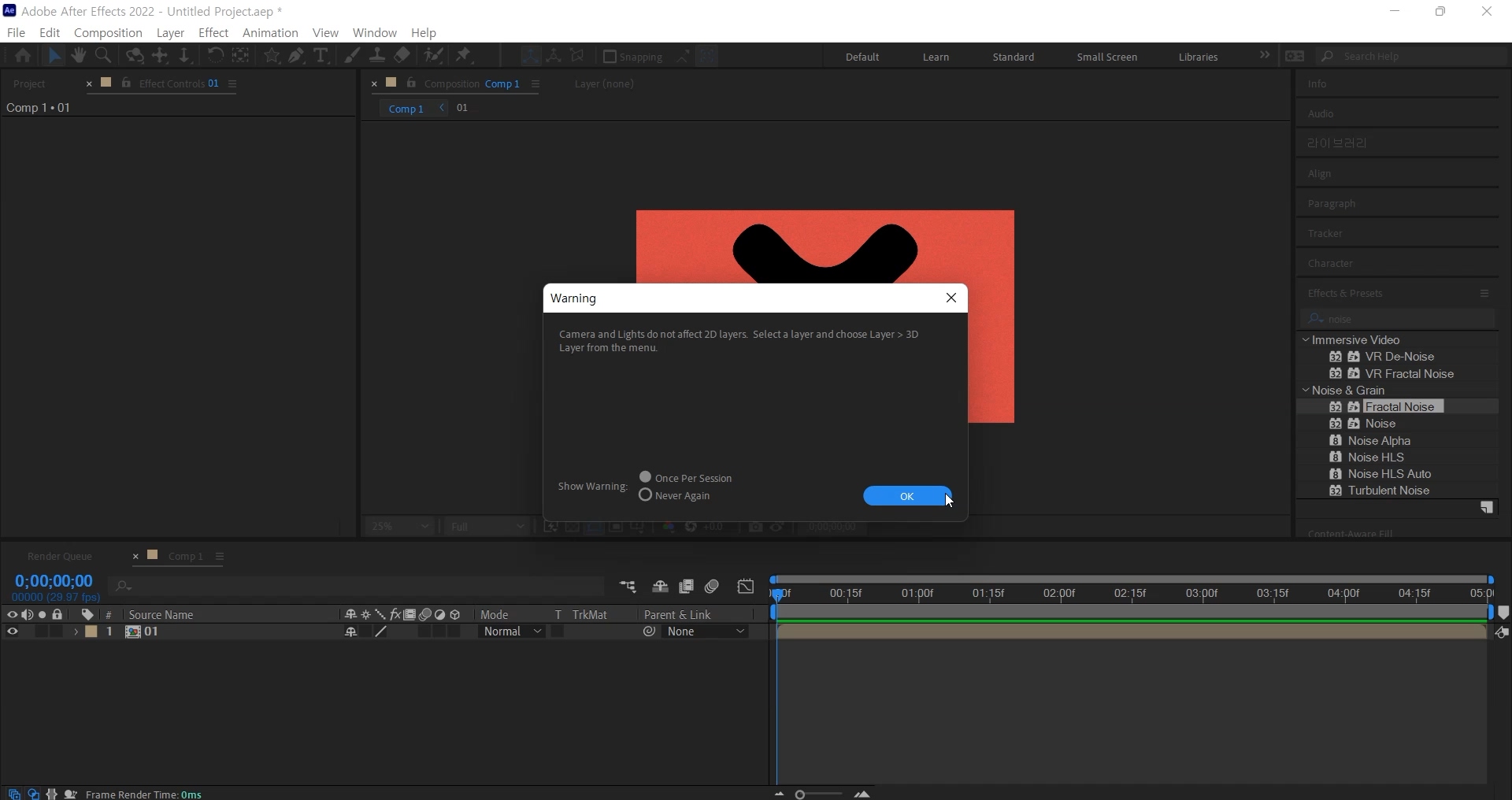The width and height of the screenshot is (1512, 800).
Task: Select the Brush tool
Action: [x=352, y=56]
